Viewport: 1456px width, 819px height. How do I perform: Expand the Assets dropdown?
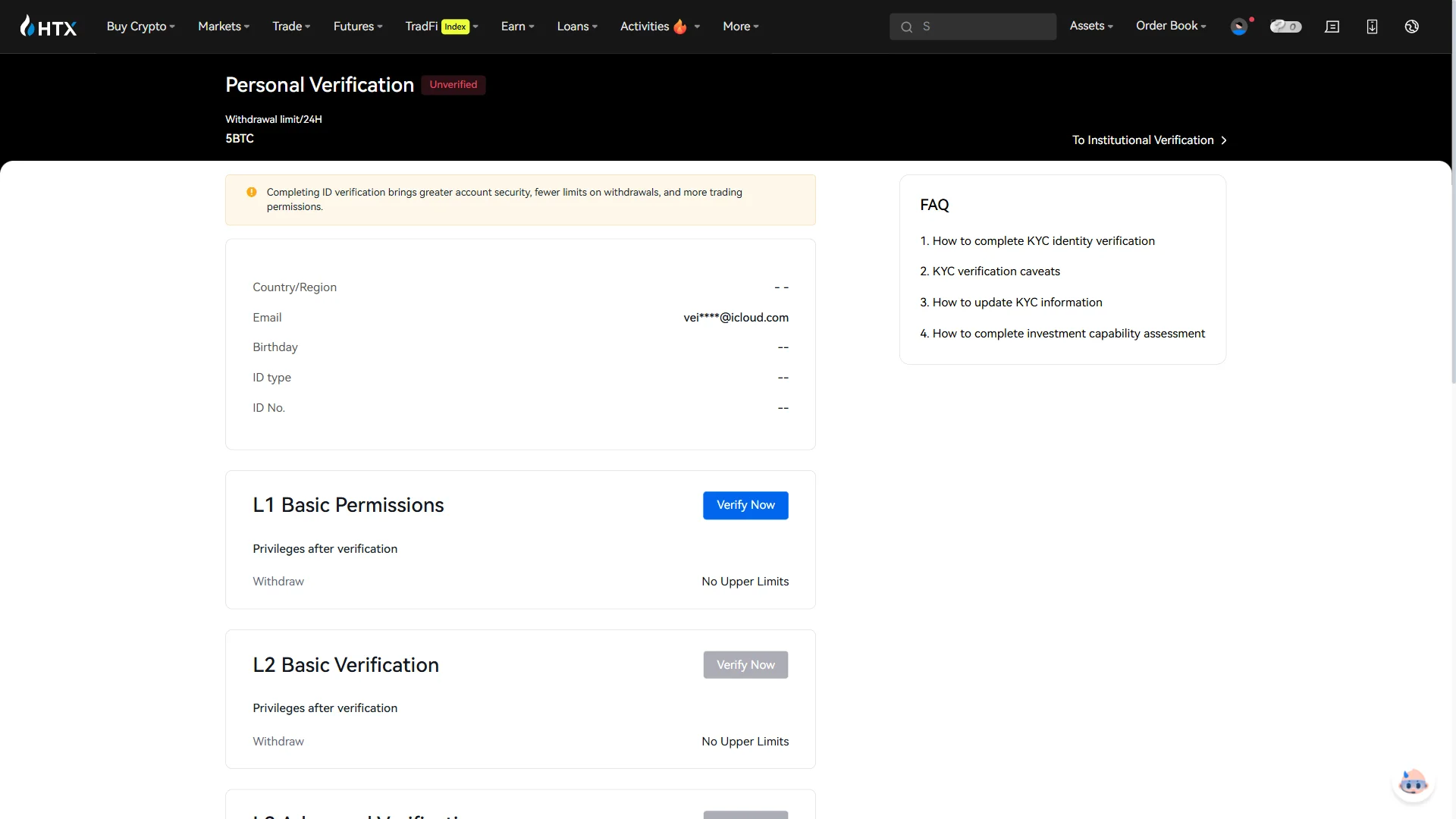click(1091, 26)
